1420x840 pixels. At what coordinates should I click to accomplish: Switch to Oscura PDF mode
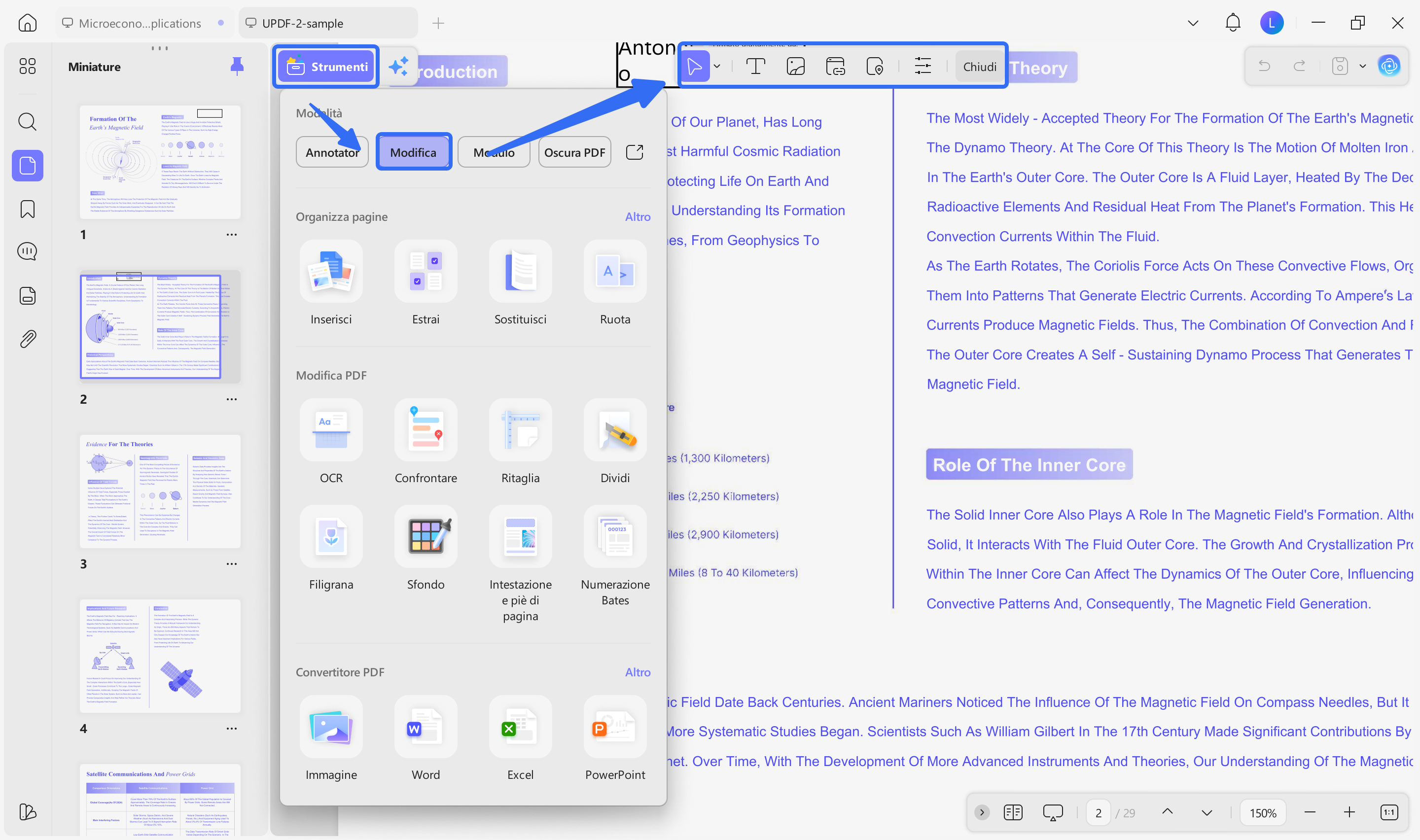(x=574, y=152)
